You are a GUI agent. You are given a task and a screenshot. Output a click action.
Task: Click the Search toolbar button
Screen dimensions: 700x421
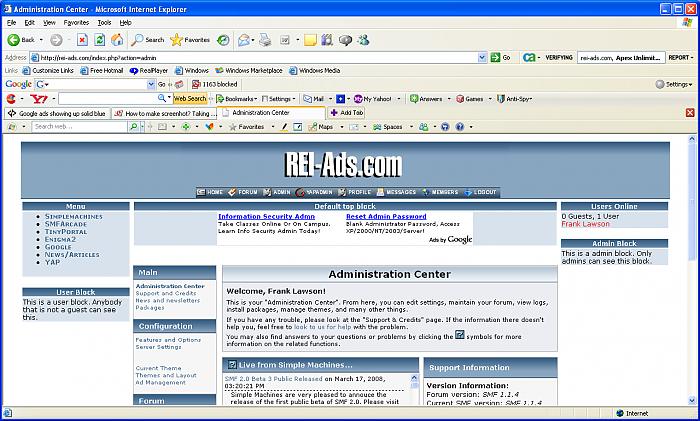[x=148, y=40]
